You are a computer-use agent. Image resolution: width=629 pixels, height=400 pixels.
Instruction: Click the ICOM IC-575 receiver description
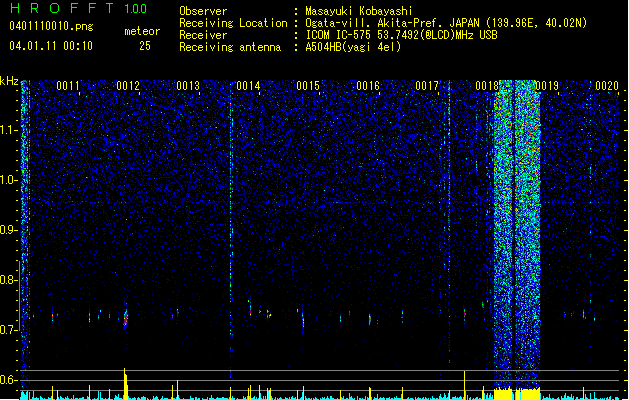click(401, 35)
